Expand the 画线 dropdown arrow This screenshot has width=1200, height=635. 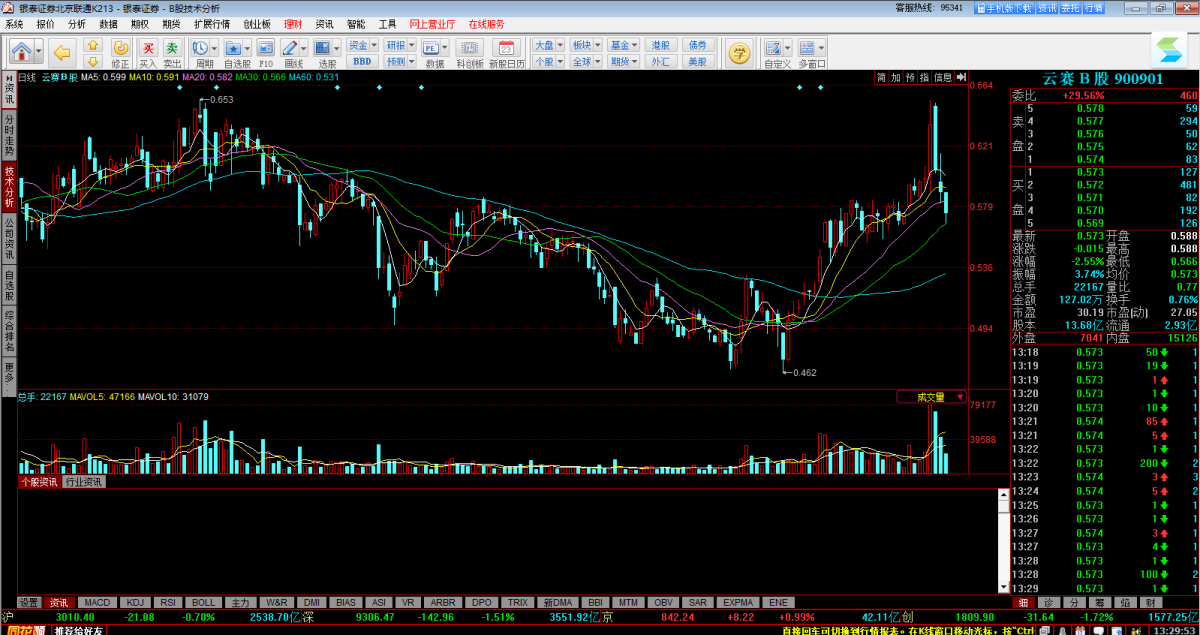point(306,48)
